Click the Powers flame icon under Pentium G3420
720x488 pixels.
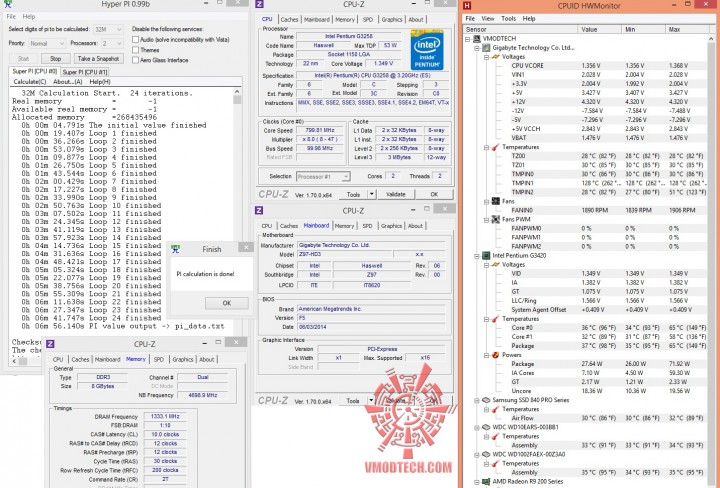(x=495, y=355)
